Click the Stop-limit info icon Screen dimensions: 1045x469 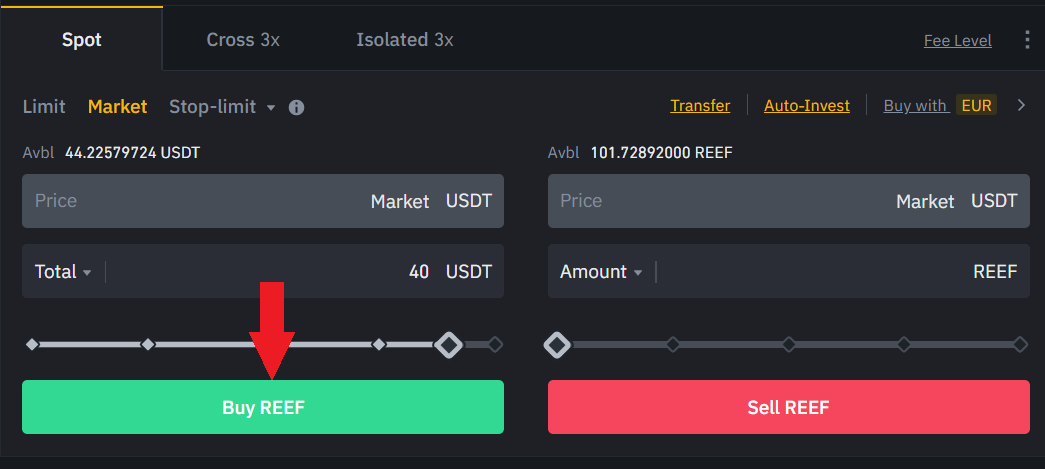[296, 107]
